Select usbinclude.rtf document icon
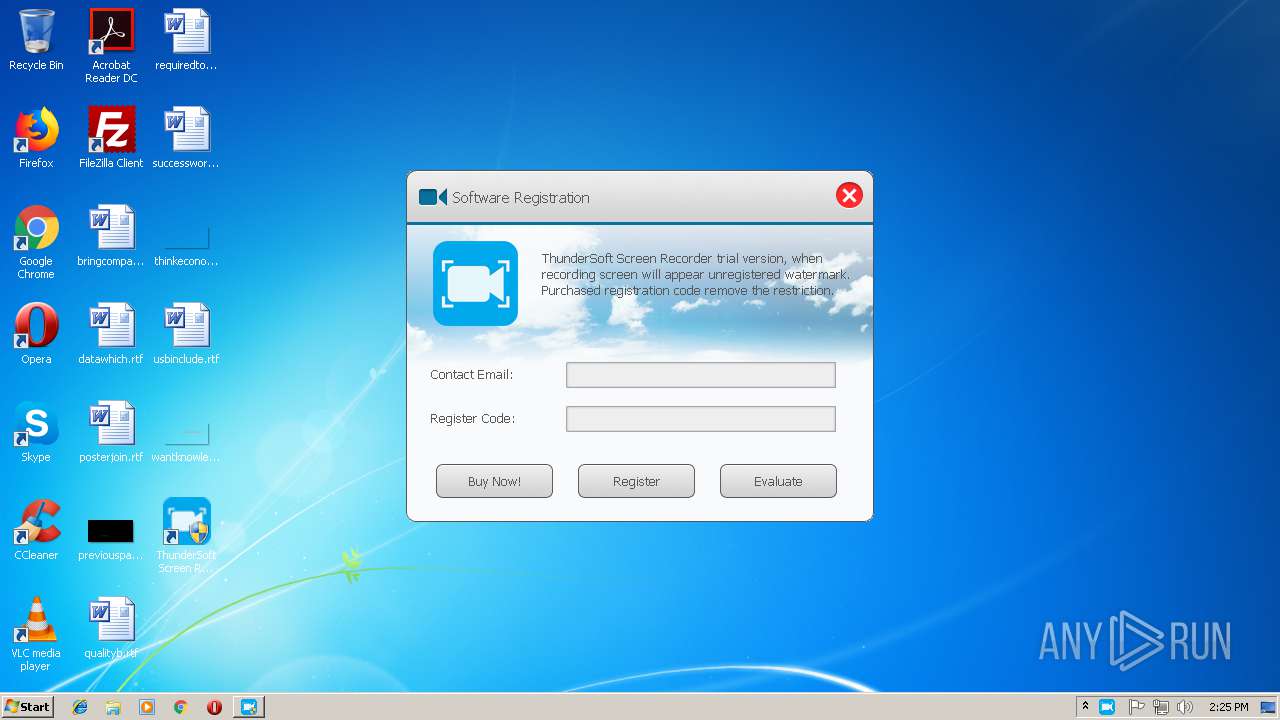This screenshot has height=720, width=1280. 186,334
